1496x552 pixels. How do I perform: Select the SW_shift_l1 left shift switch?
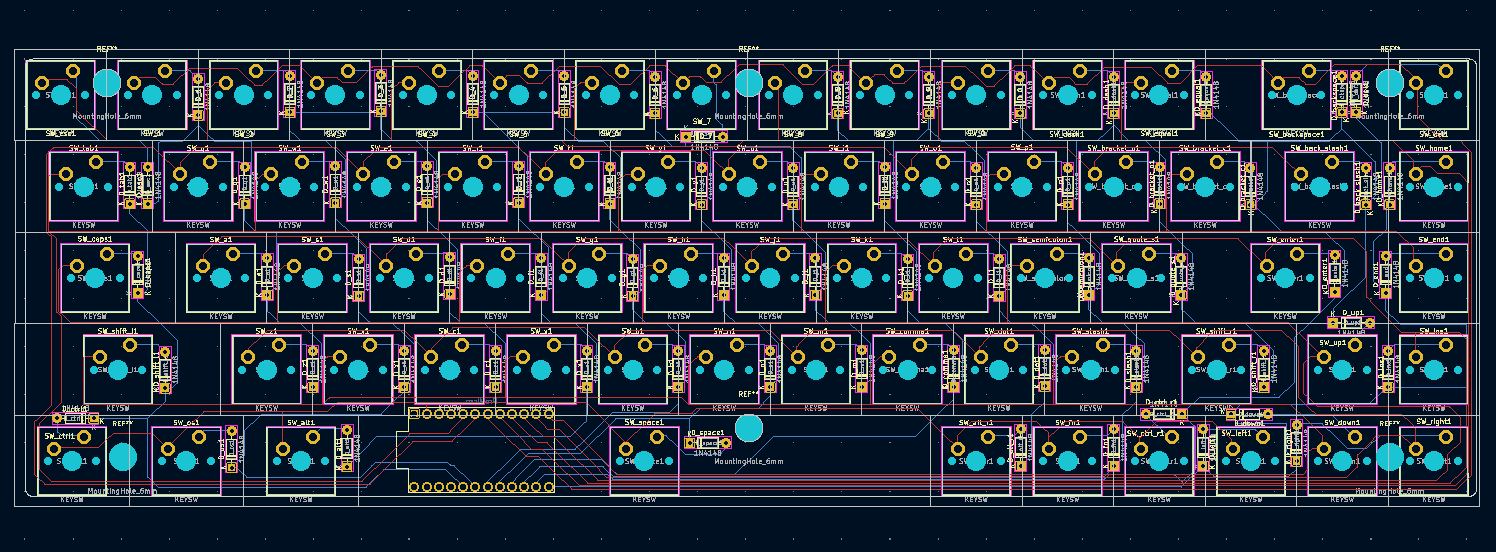pos(118,369)
